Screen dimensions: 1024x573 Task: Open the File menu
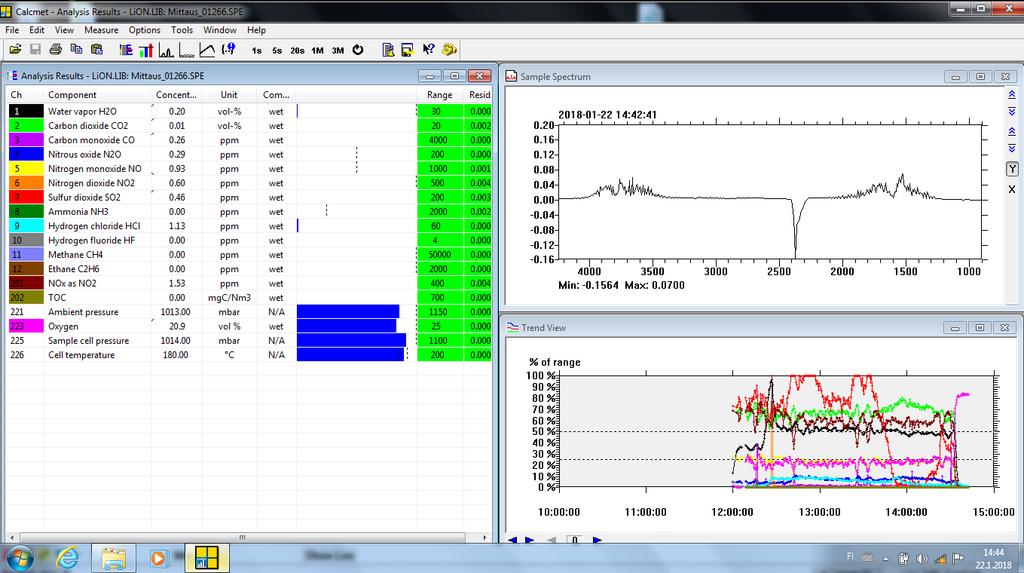pos(12,30)
